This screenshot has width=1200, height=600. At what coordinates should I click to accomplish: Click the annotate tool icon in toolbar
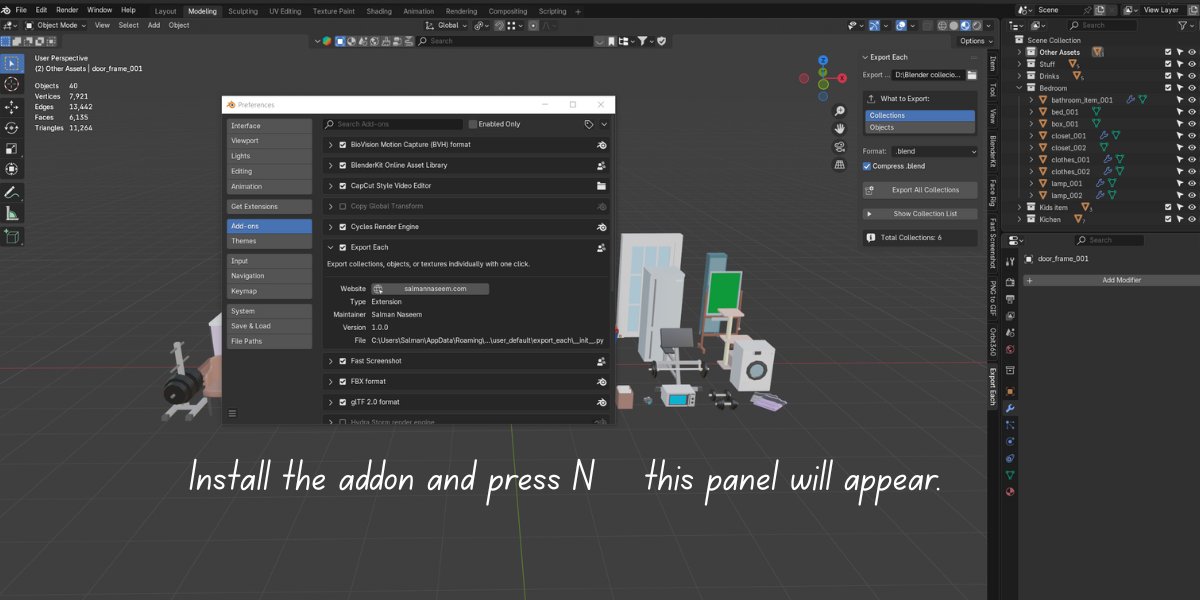click(12, 195)
